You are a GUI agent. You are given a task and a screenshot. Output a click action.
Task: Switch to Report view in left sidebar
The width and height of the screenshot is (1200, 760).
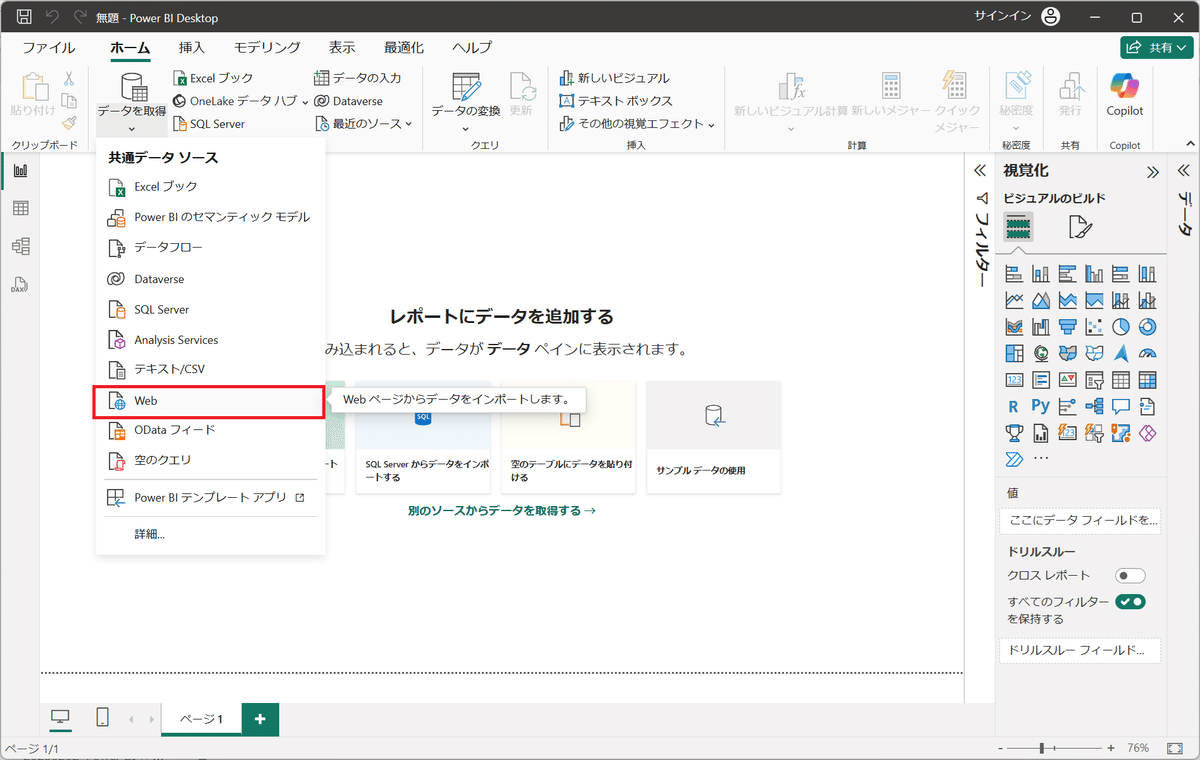(20, 170)
